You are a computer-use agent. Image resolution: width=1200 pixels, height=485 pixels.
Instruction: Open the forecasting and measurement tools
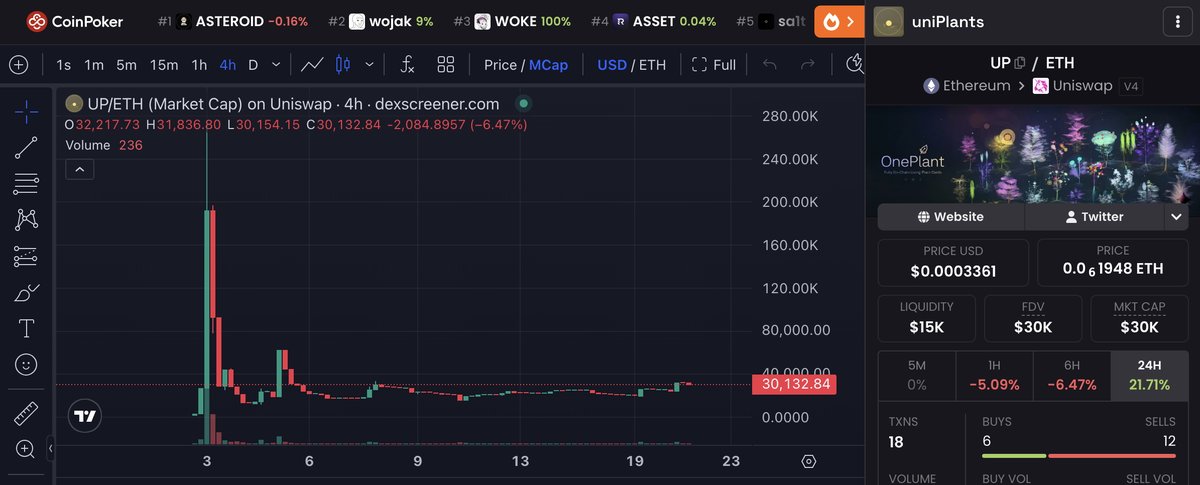[x=26, y=257]
